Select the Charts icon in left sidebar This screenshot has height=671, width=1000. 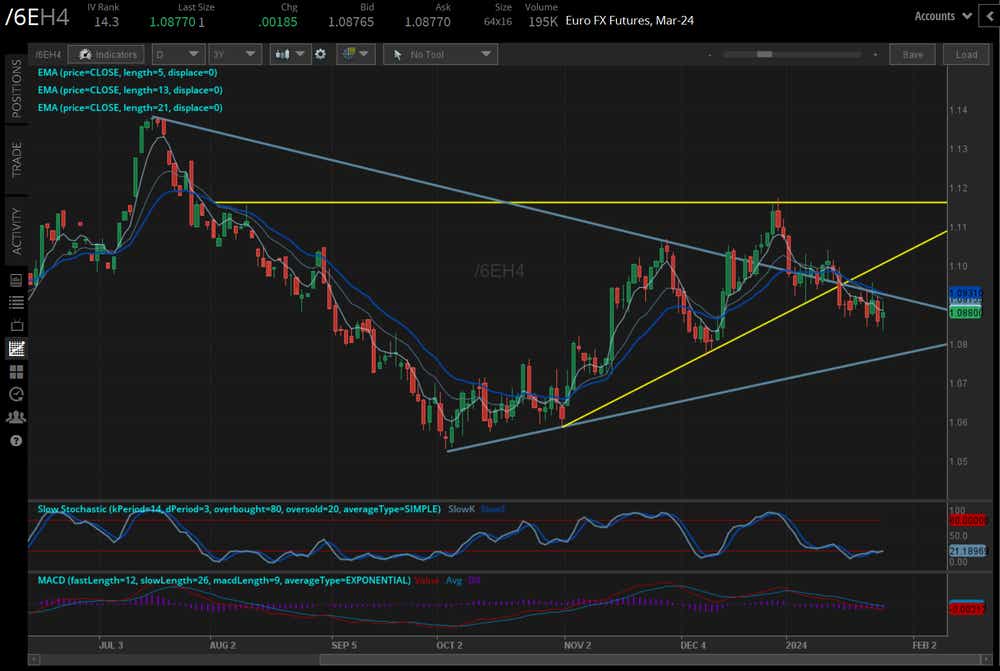[x=15, y=348]
